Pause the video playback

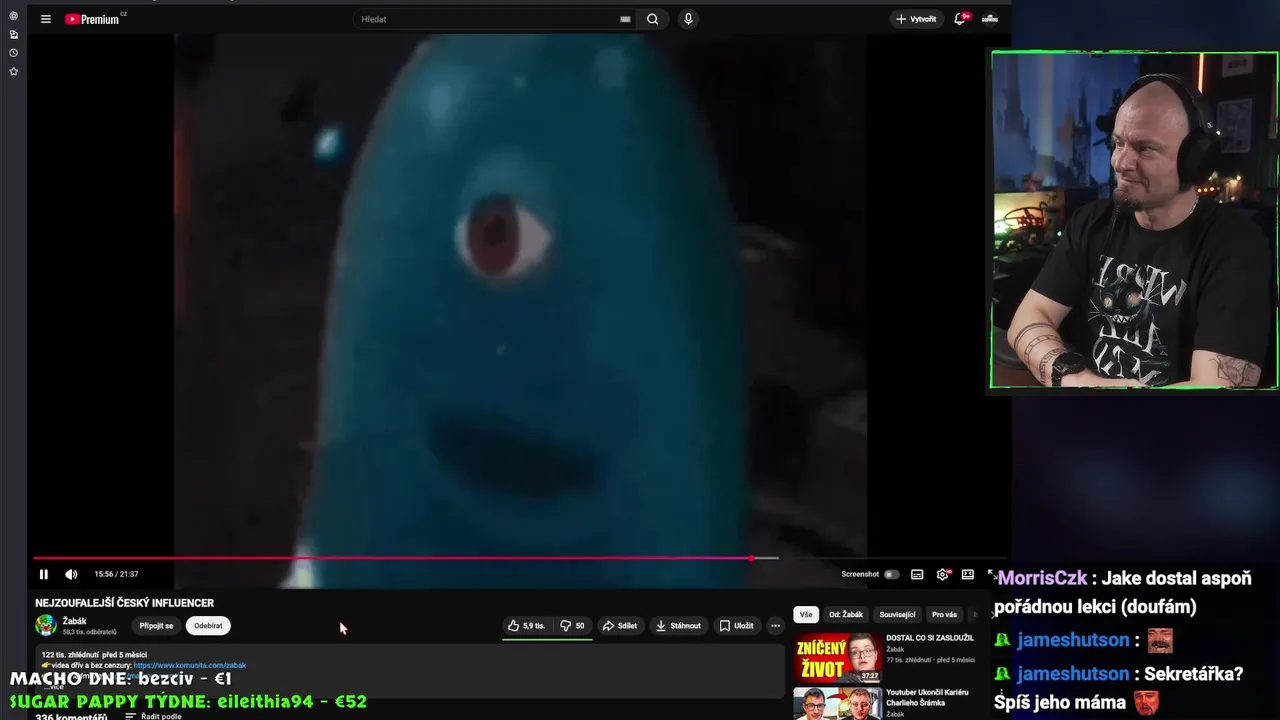(x=44, y=574)
